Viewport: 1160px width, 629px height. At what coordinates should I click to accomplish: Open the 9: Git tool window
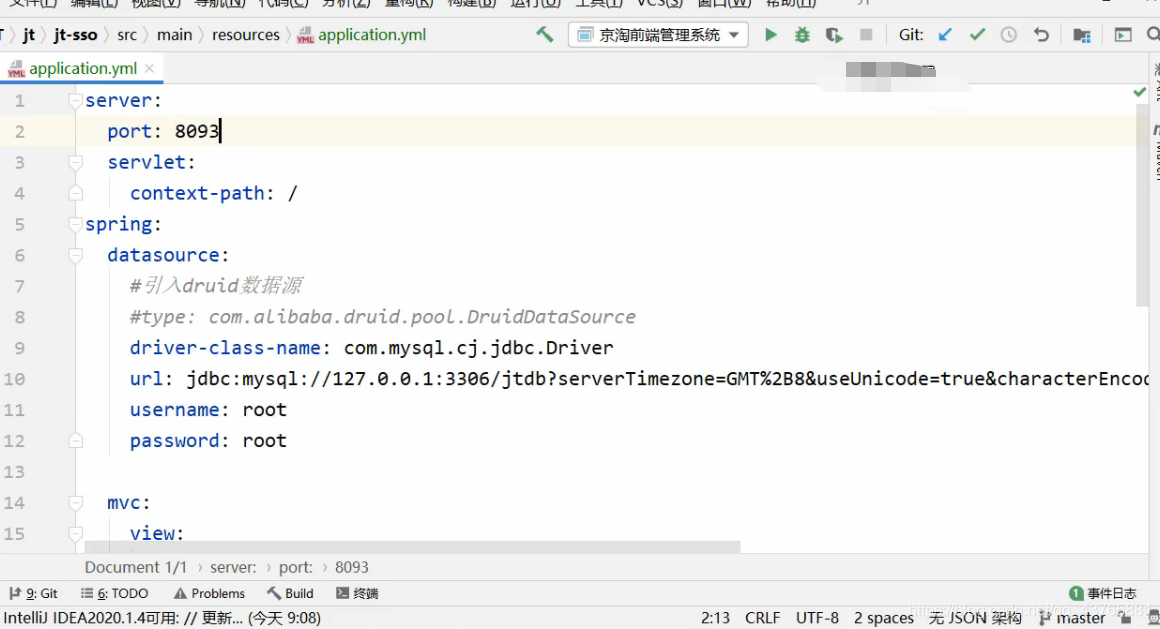33,593
